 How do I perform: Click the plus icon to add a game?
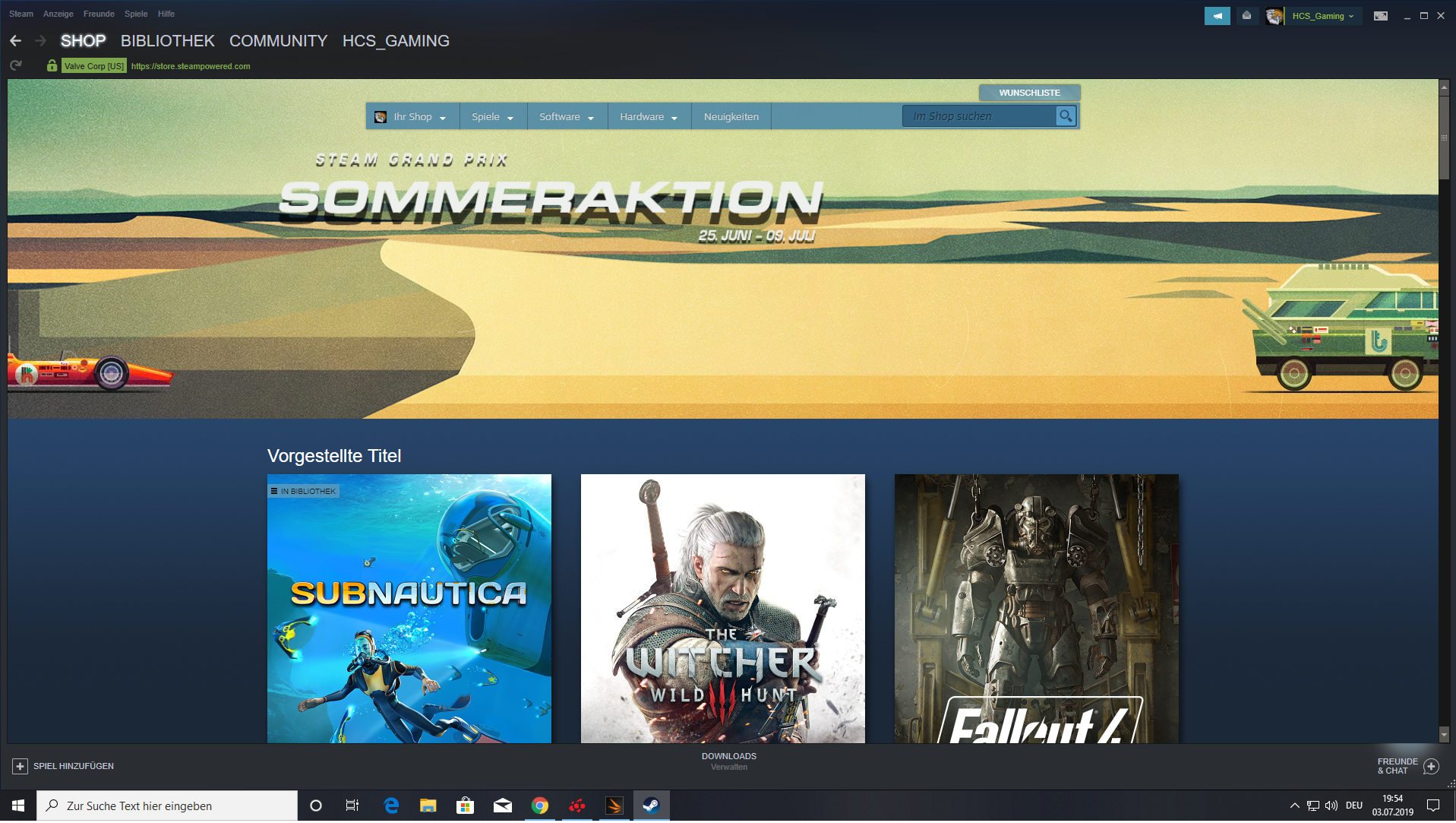click(x=21, y=767)
